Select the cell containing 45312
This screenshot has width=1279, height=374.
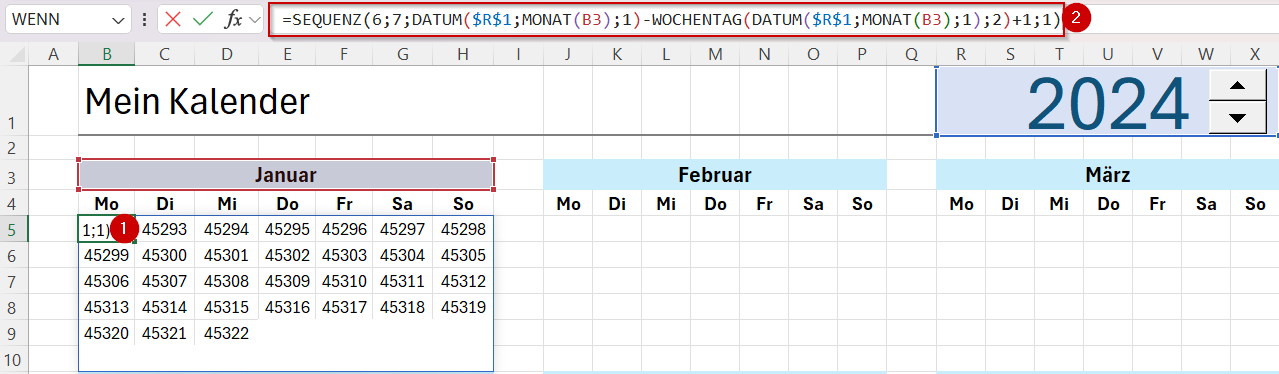pyautogui.click(x=463, y=281)
